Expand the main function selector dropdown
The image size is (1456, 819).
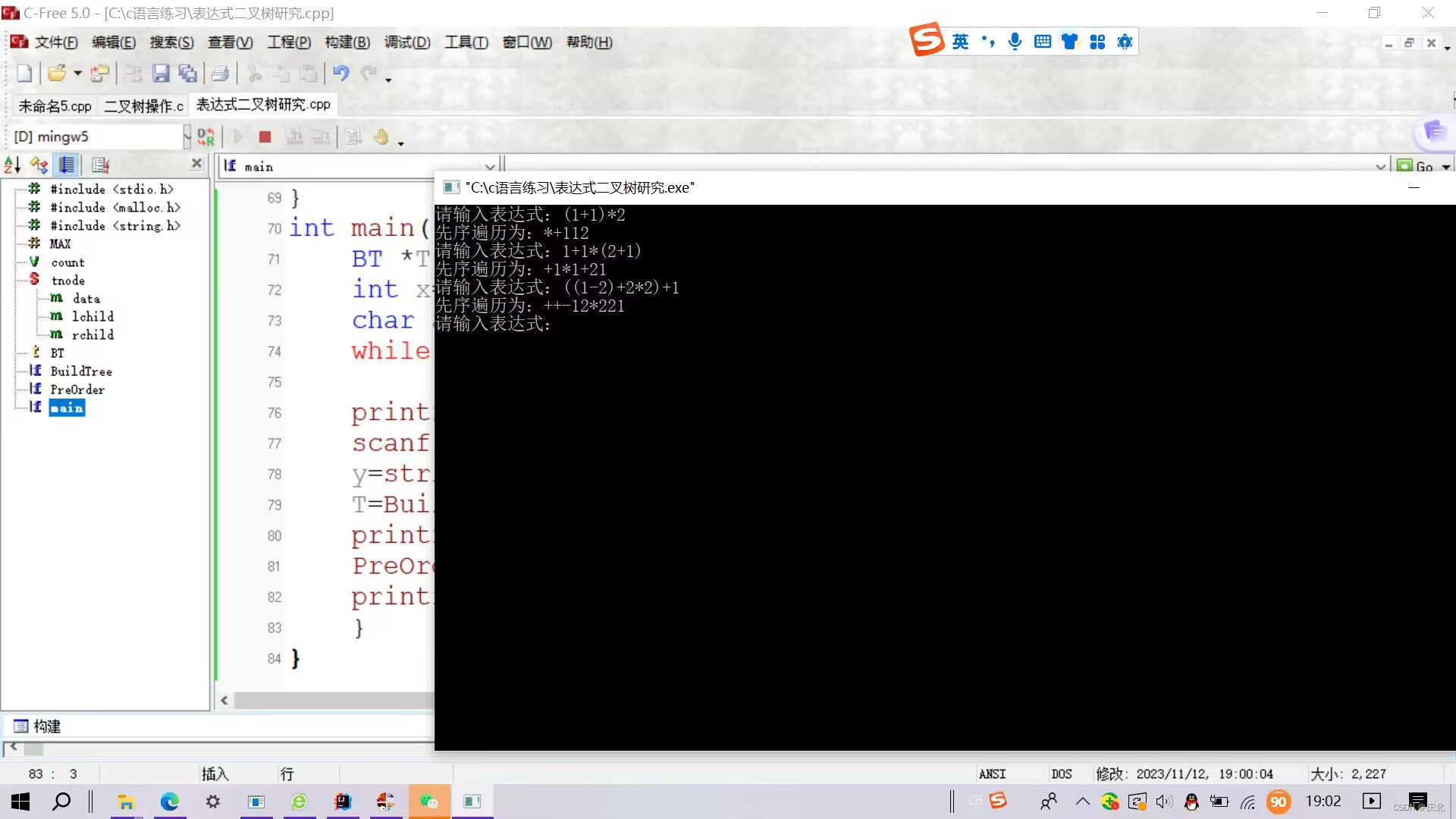point(490,167)
